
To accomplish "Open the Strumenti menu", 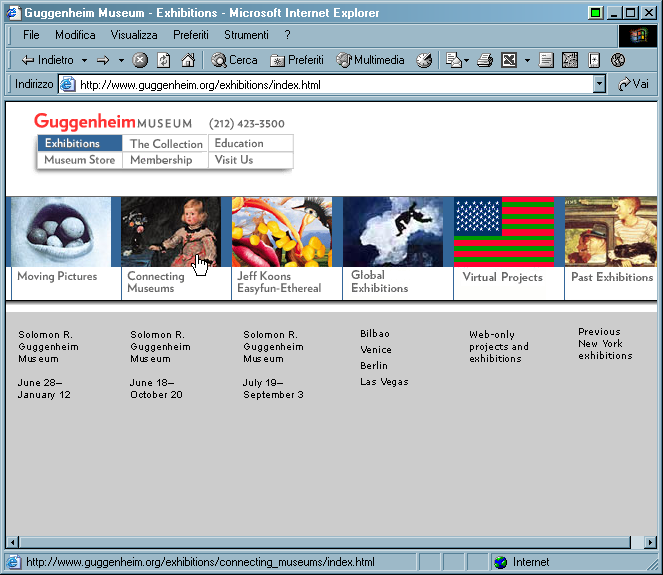I will (x=246, y=35).
